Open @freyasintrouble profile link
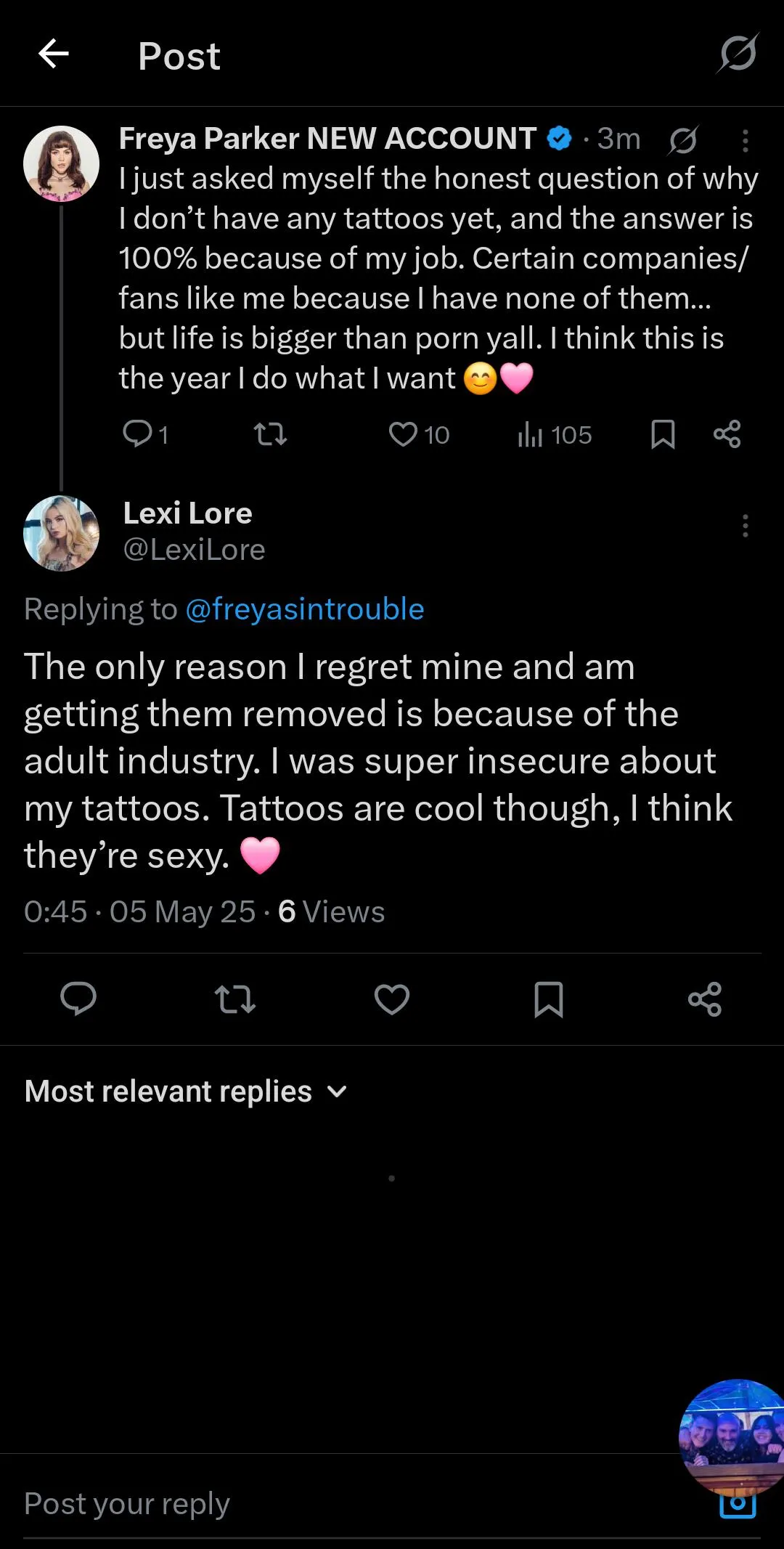784x1549 pixels. pyautogui.click(x=304, y=609)
